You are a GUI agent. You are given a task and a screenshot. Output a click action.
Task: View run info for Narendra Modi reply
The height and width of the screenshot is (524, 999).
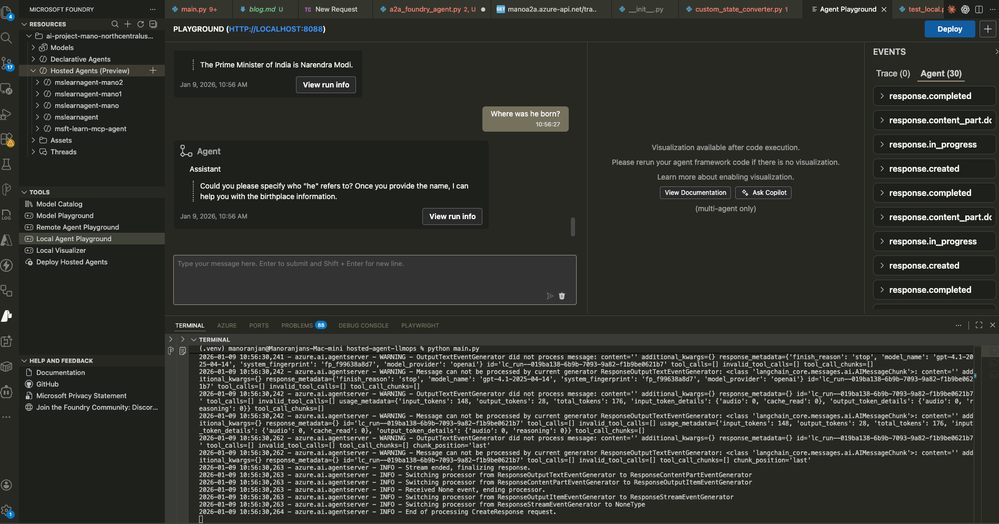pos(326,85)
